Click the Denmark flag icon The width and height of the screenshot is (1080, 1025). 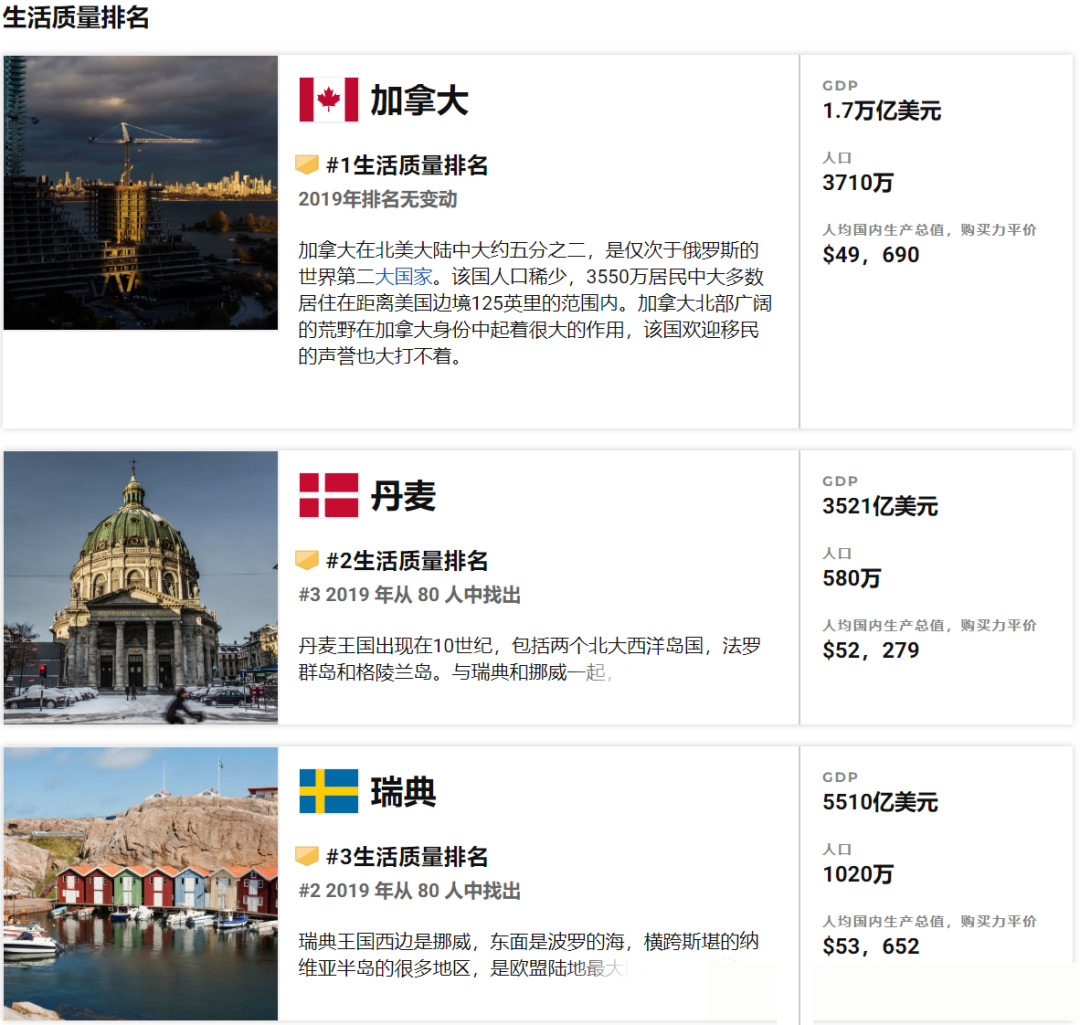(328, 495)
